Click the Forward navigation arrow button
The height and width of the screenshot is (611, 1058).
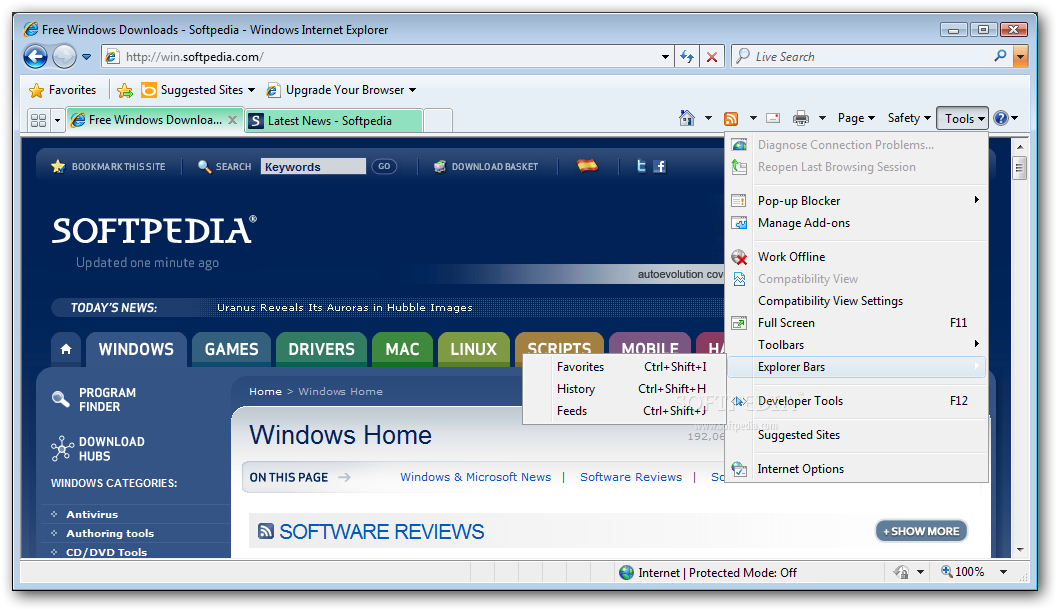(x=65, y=56)
